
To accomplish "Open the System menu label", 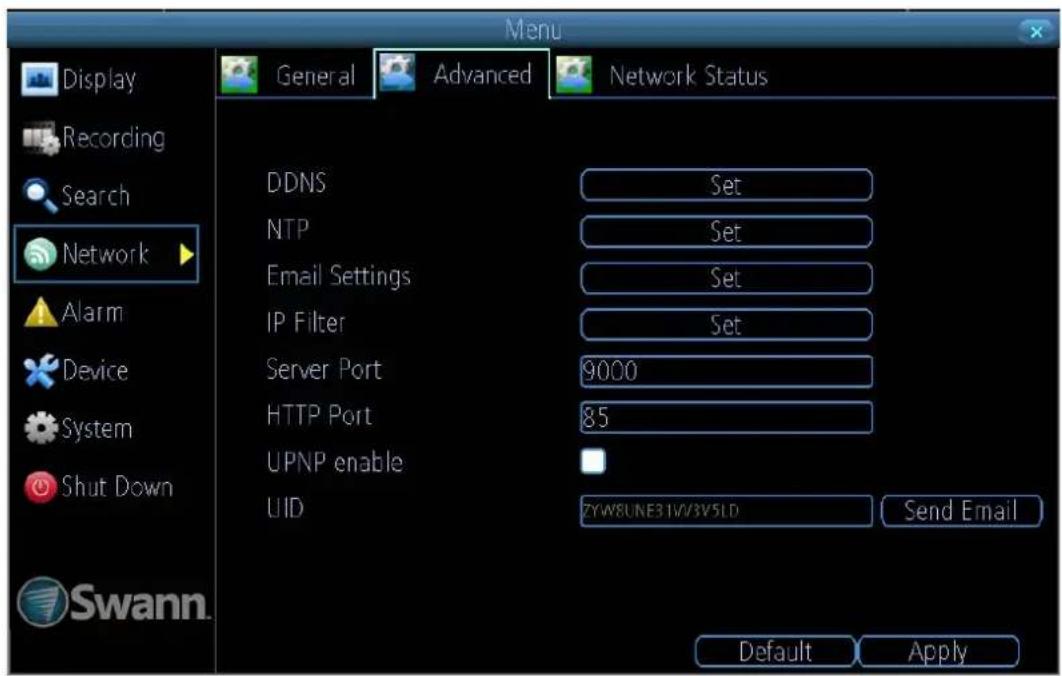I will pos(97,429).
